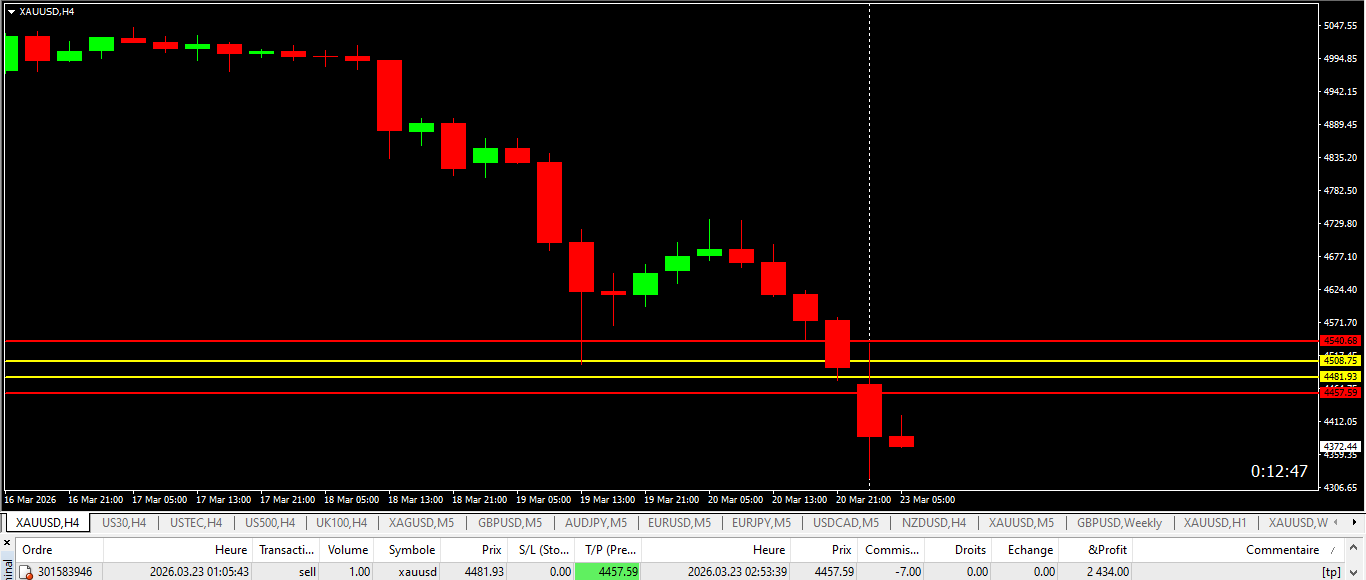Screen dimensions: 1366x580
Task: Switch to the XAGUSD,M5 chart tab
Action: tap(421, 523)
